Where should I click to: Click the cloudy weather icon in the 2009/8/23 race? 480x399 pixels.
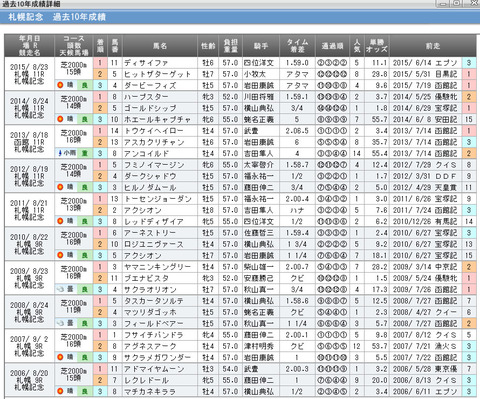(x=60, y=289)
